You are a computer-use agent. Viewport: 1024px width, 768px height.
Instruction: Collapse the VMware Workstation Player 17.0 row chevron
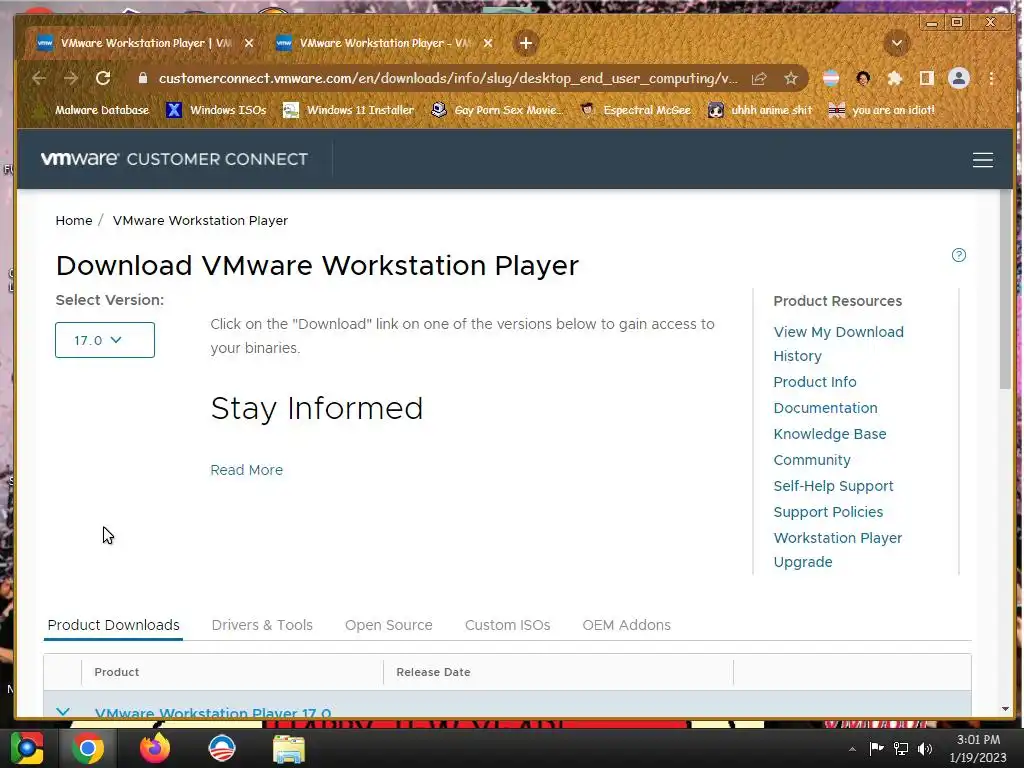tap(63, 711)
